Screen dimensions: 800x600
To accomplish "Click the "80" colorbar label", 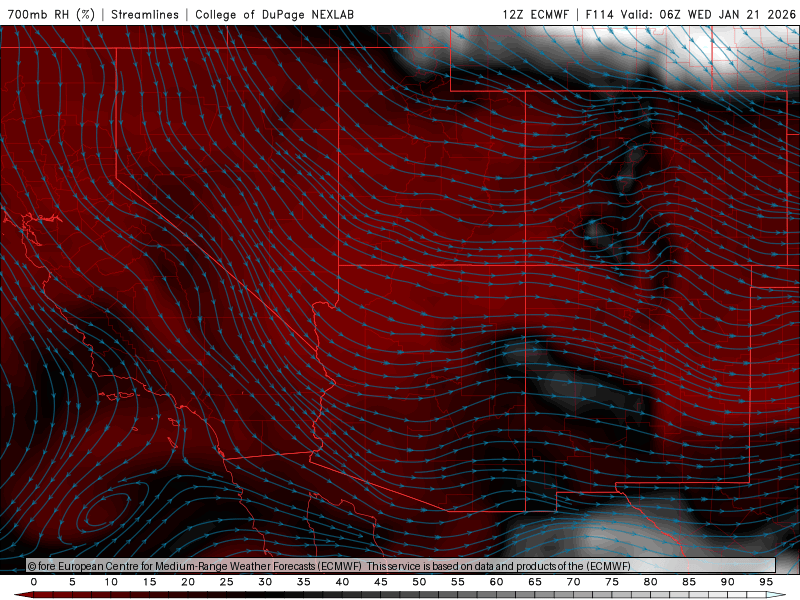I will click(x=651, y=582).
